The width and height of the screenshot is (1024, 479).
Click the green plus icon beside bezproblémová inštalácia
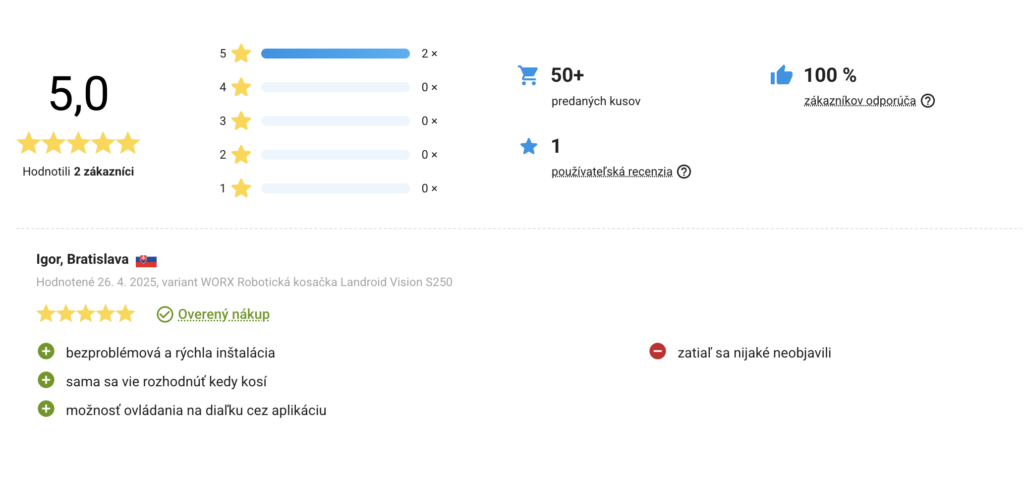(46, 352)
